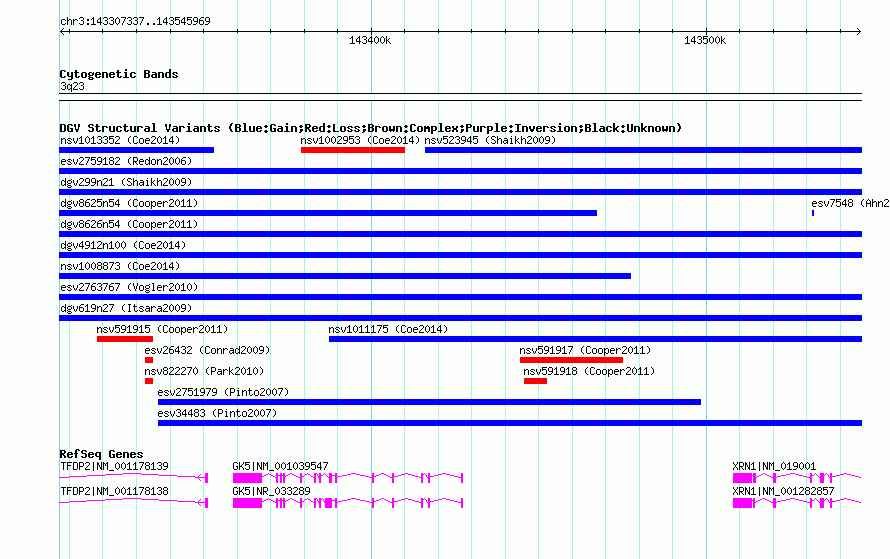Select the small red nsv822270 loss marker
Screen dimensions: 890x559
[149, 381]
